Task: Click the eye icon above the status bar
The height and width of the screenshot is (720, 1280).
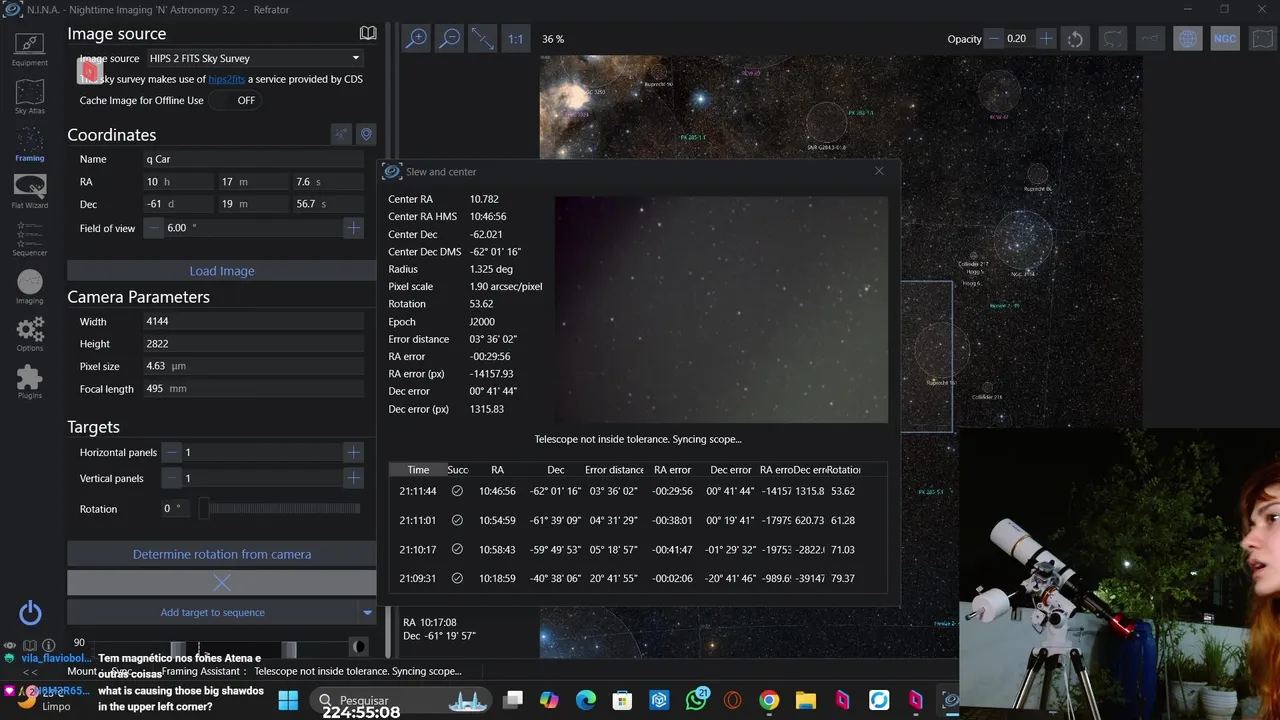Action: [x=10, y=645]
